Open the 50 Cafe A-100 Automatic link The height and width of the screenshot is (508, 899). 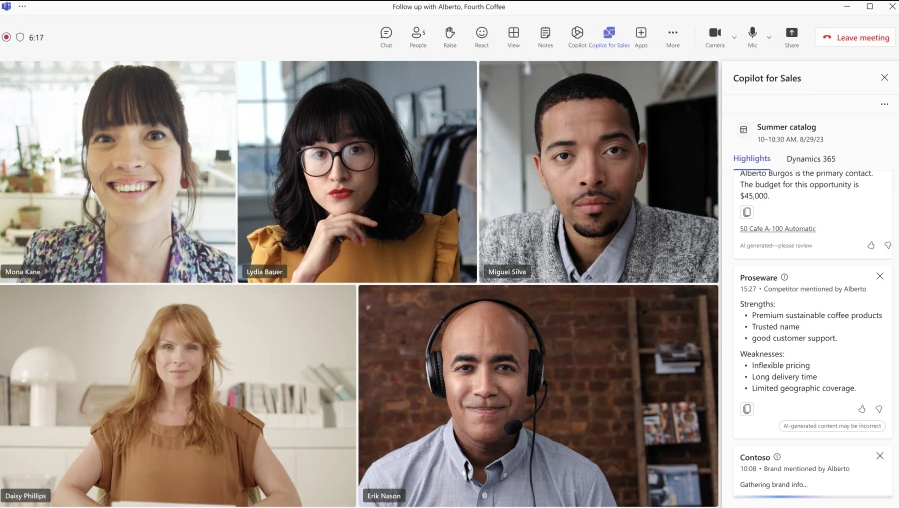click(778, 229)
